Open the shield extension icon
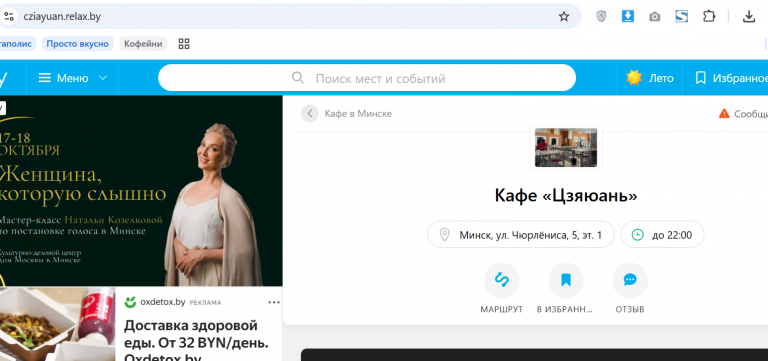This screenshot has width=768, height=361. pyautogui.click(x=601, y=17)
